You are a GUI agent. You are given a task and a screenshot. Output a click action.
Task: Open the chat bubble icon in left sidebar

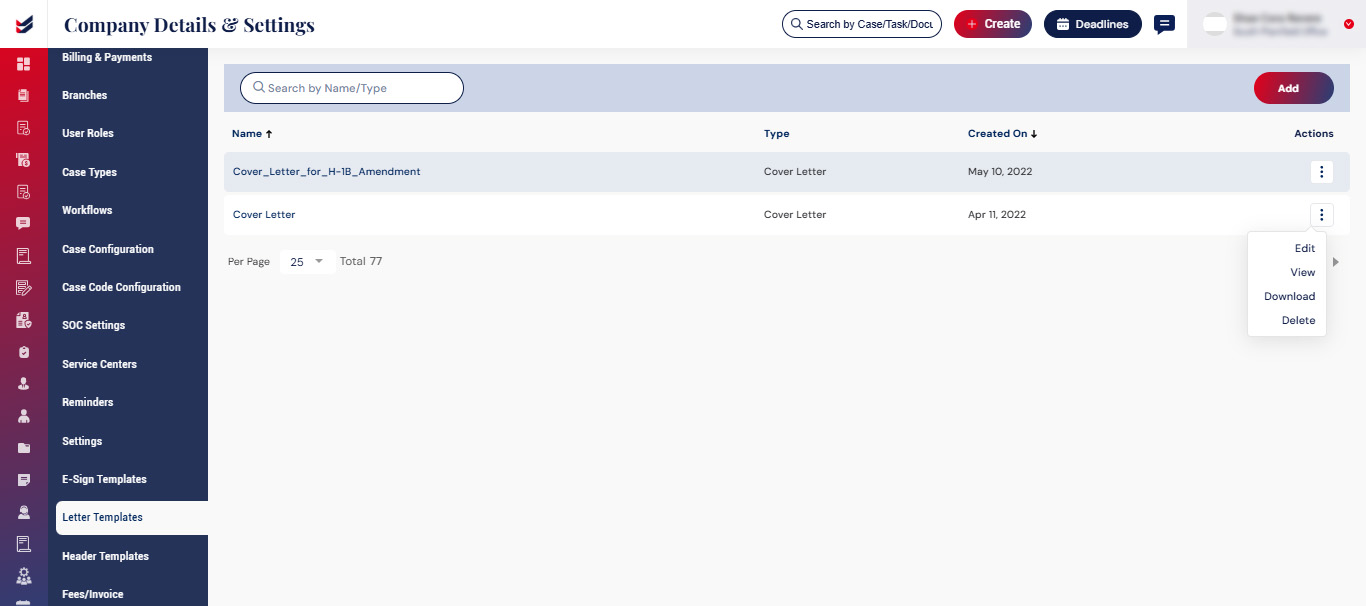tap(24, 224)
